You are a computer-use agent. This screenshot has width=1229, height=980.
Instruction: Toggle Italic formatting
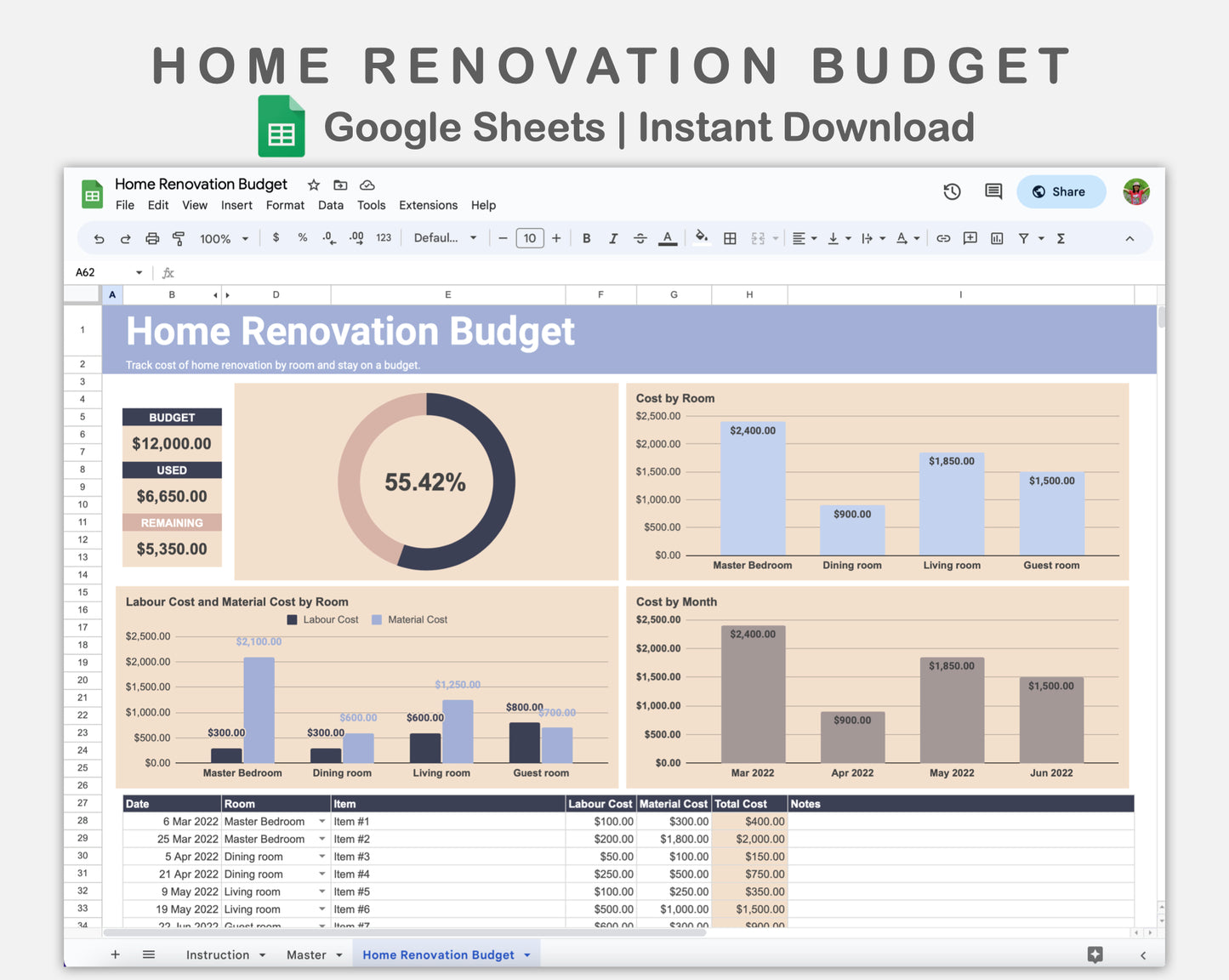613,239
